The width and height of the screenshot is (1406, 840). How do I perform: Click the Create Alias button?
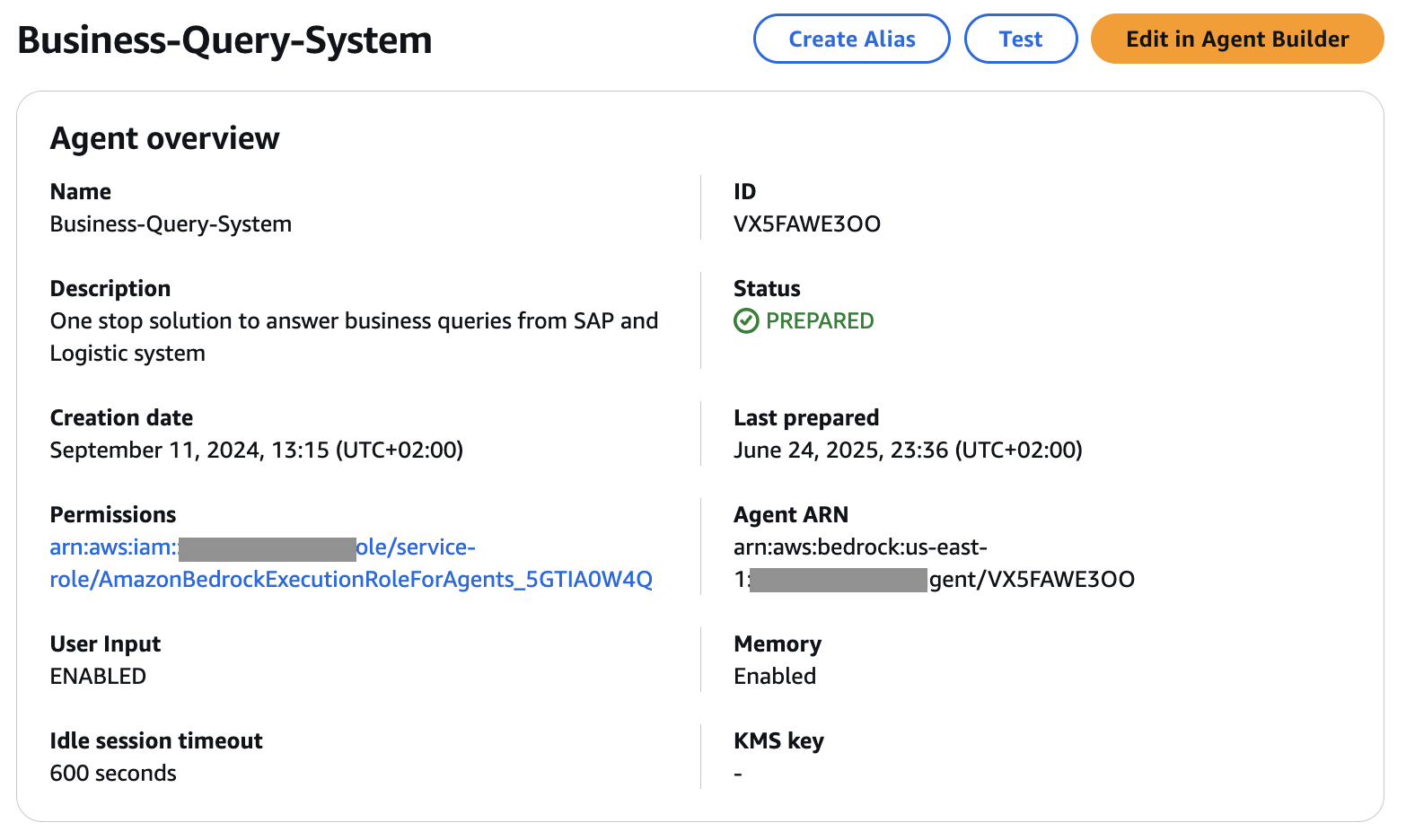851,39
